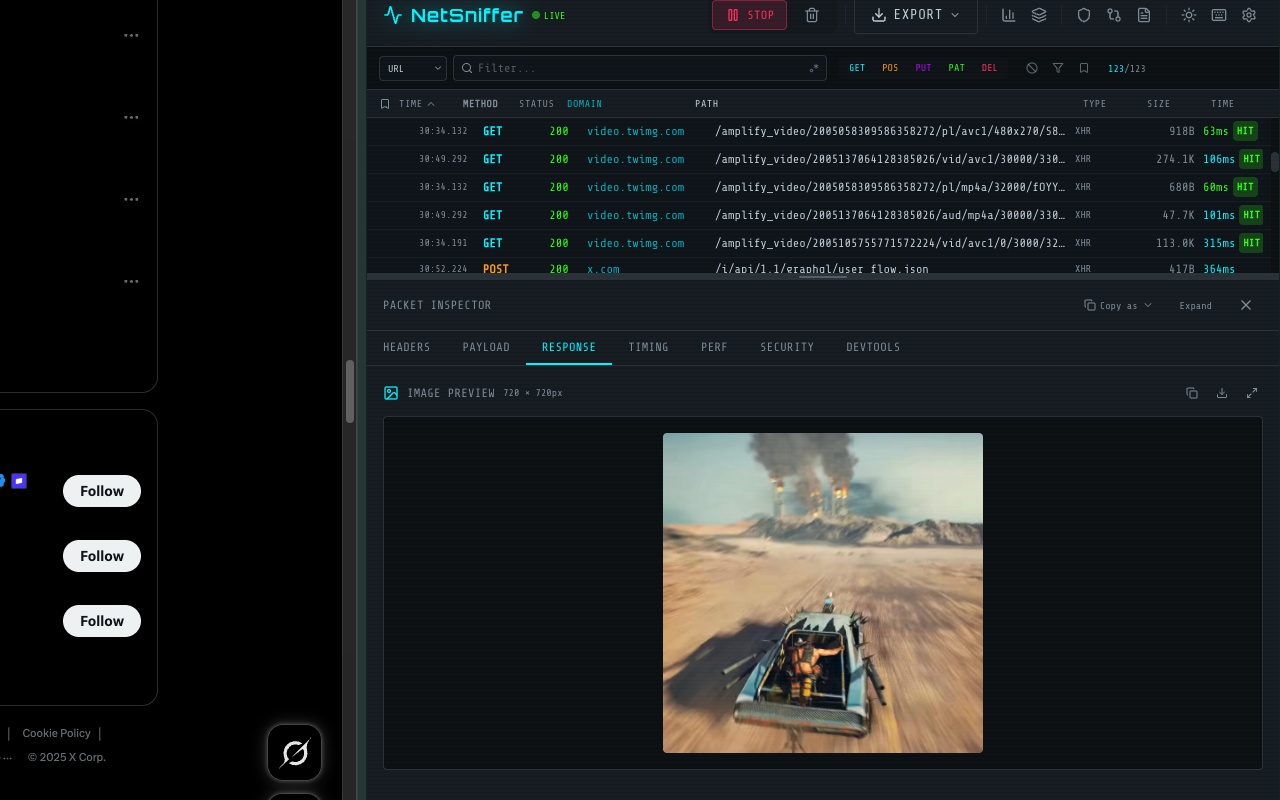Image resolution: width=1280 pixels, height=800 pixels.
Task: Toggle POS method filter
Action: 890,68
